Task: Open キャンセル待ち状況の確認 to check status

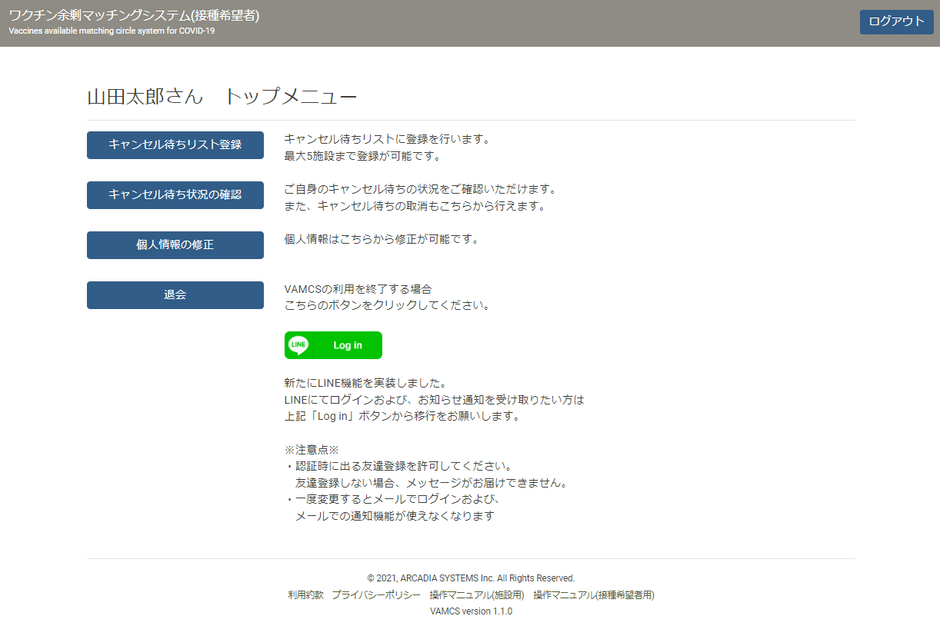Action: pyautogui.click(x=175, y=195)
